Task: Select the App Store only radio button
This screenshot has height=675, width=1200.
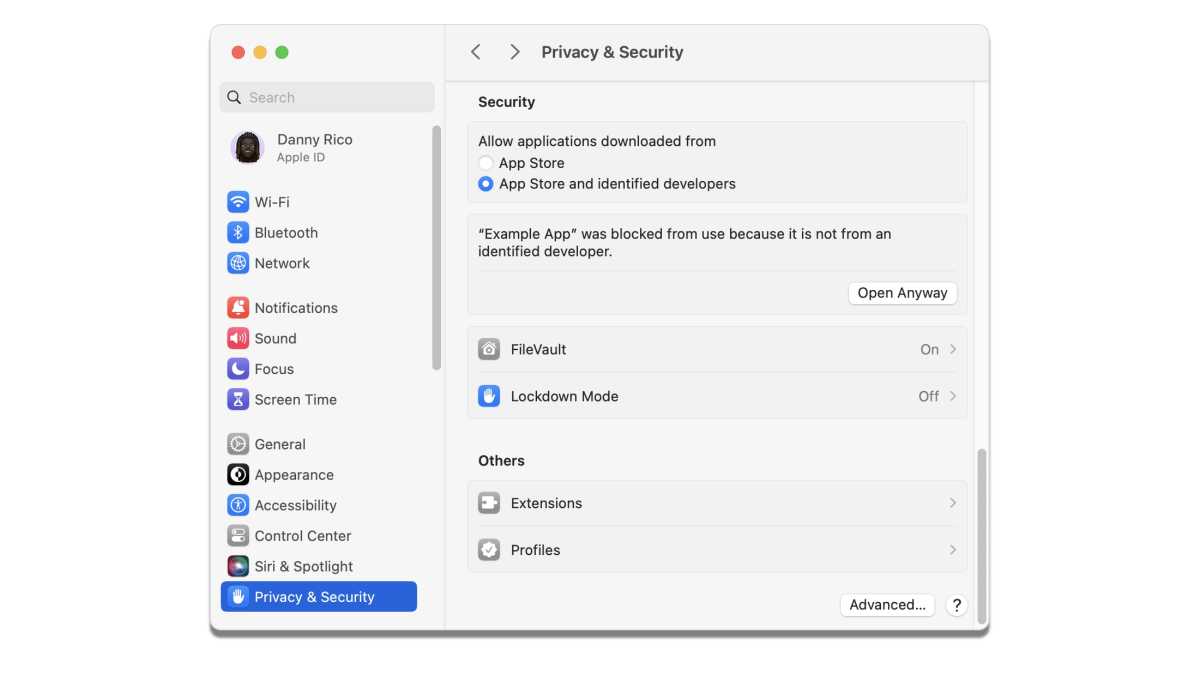Action: [x=486, y=163]
